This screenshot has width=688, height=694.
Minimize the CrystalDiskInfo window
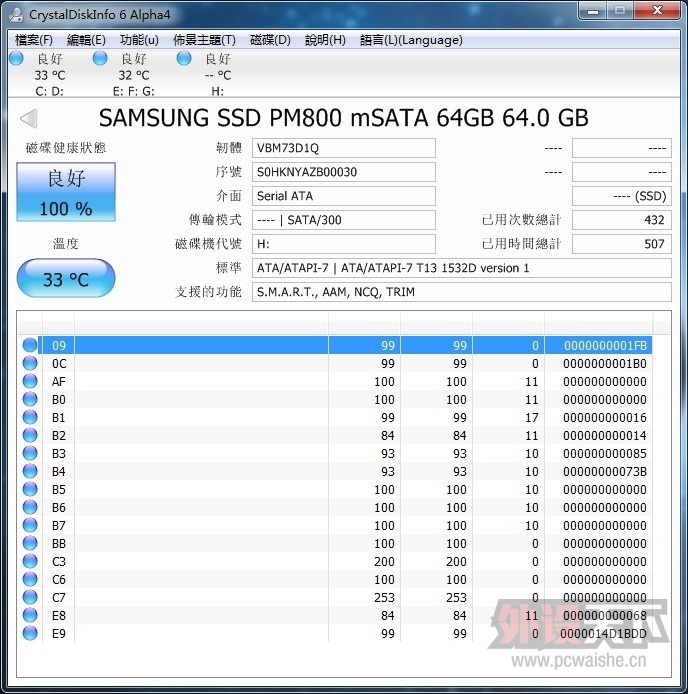coord(593,11)
